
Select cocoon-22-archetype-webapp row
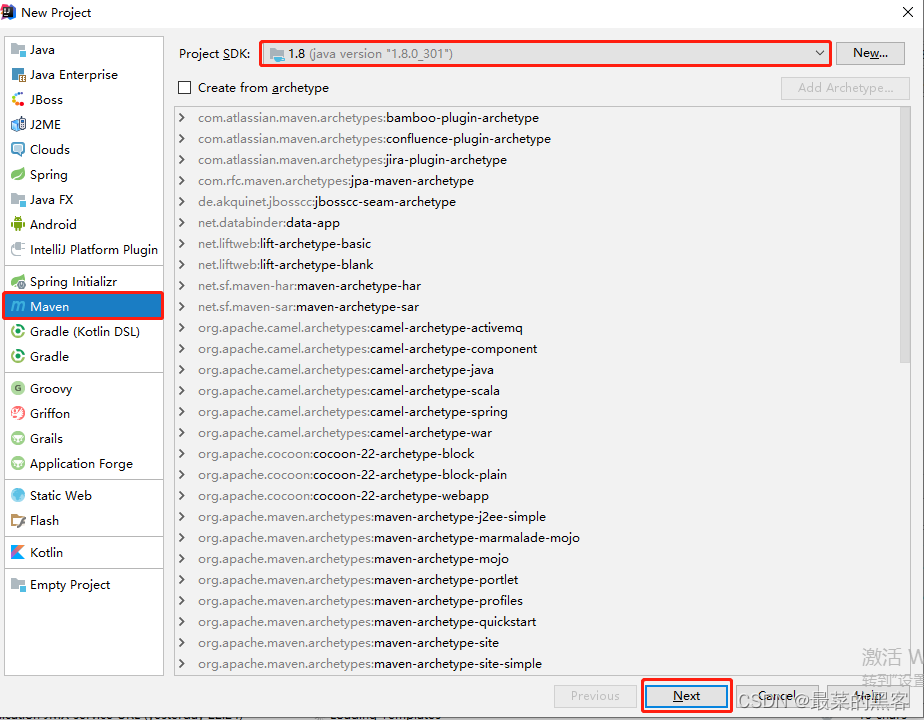537,496
